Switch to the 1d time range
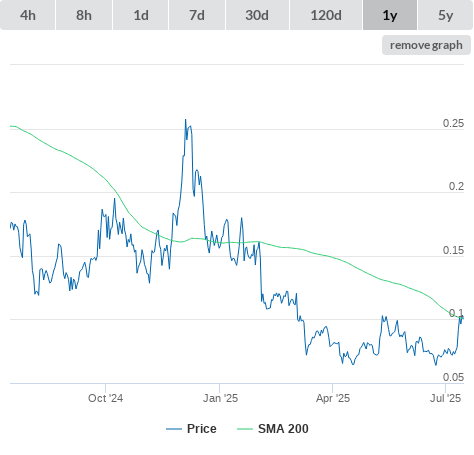Screen dimensions: 474x455 point(141,15)
